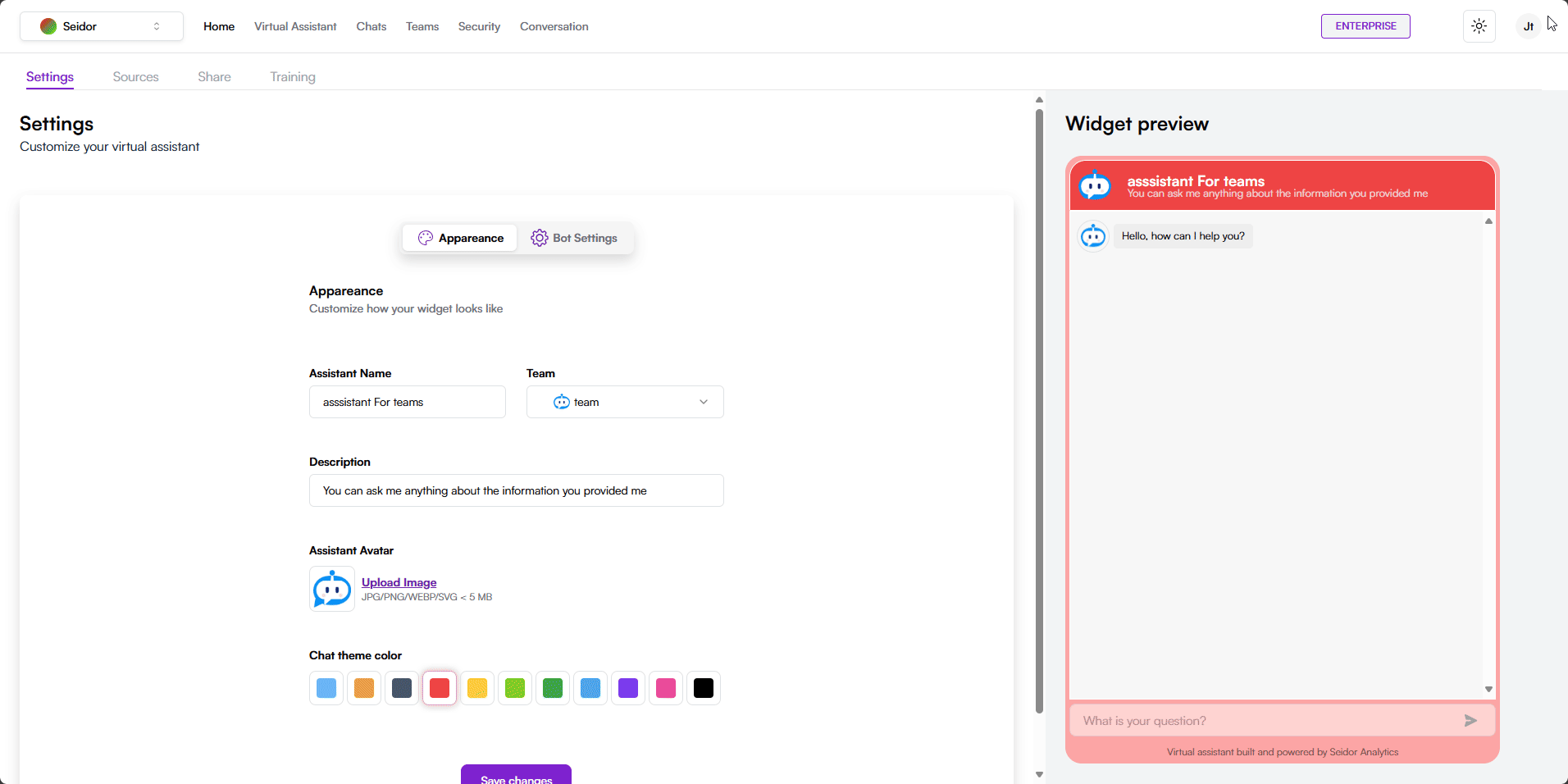
Task: Open the Sources tab
Action: [x=135, y=77]
